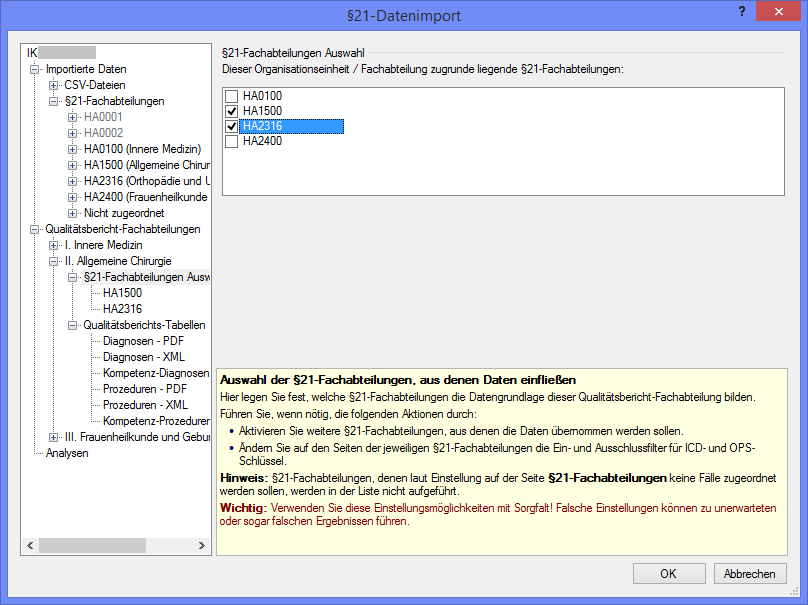Image resolution: width=808 pixels, height=605 pixels.
Task: Disable the HA1500 checkbox
Action: click(x=230, y=112)
